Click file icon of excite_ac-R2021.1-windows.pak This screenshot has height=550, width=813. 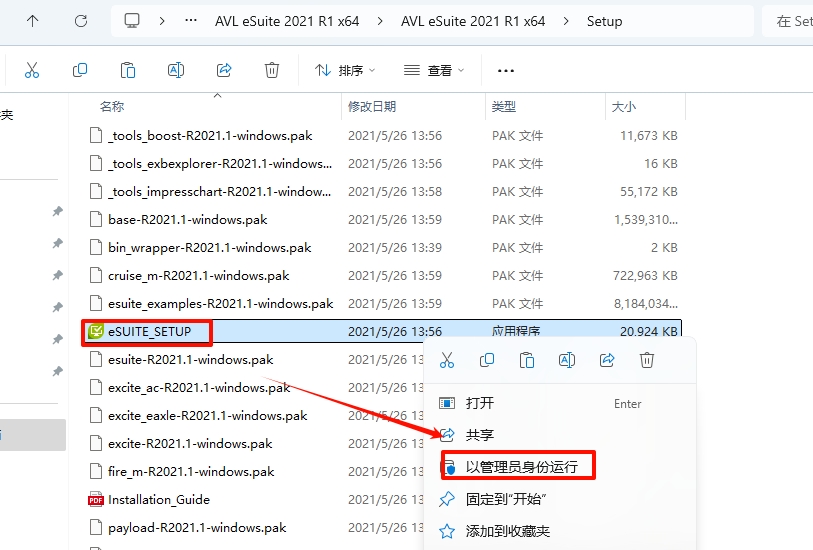coord(96,388)
